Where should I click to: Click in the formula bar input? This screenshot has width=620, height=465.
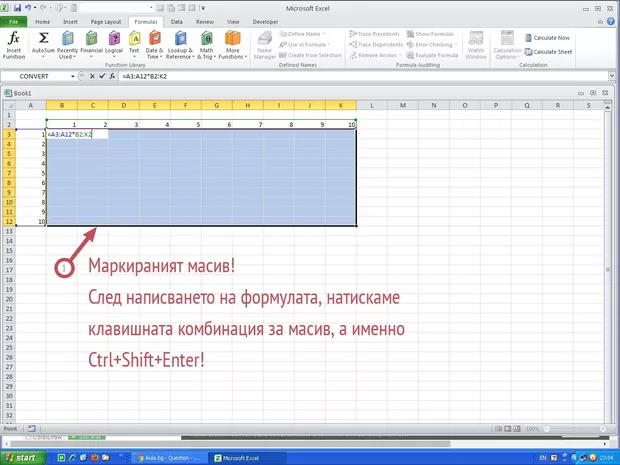click(x=362, y=76)
